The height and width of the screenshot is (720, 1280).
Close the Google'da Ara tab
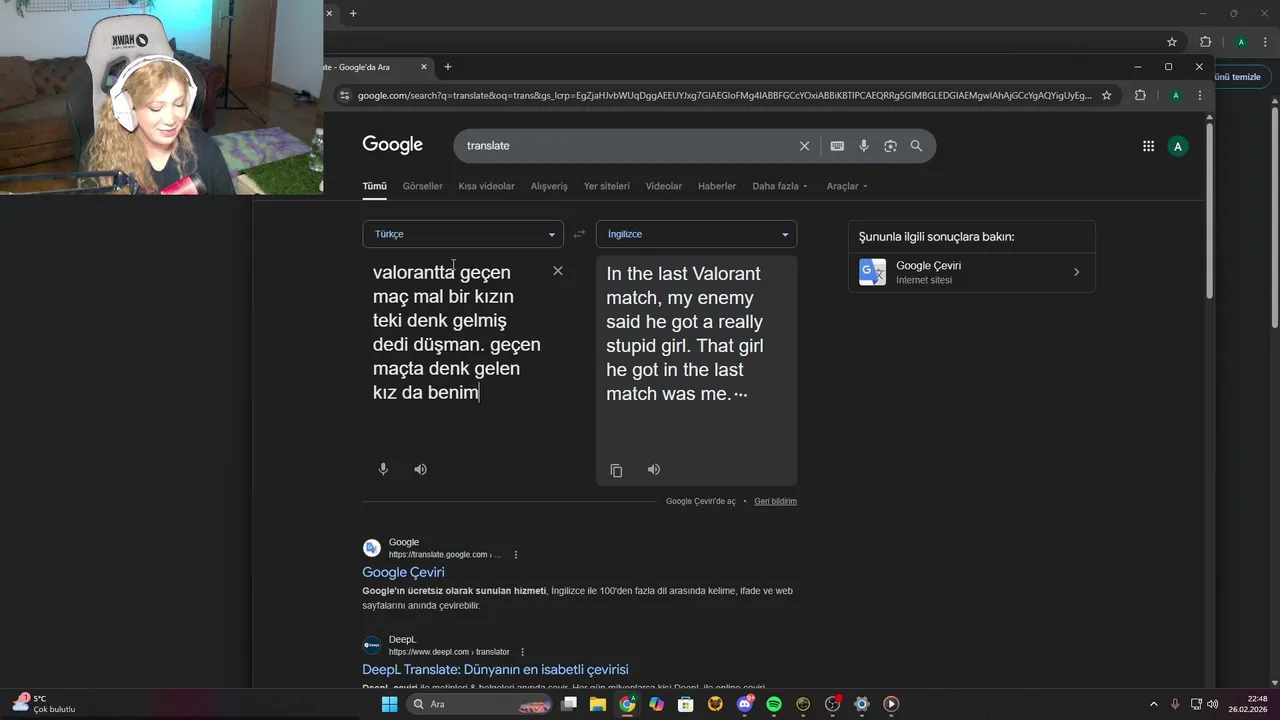(x=424, y=67)
